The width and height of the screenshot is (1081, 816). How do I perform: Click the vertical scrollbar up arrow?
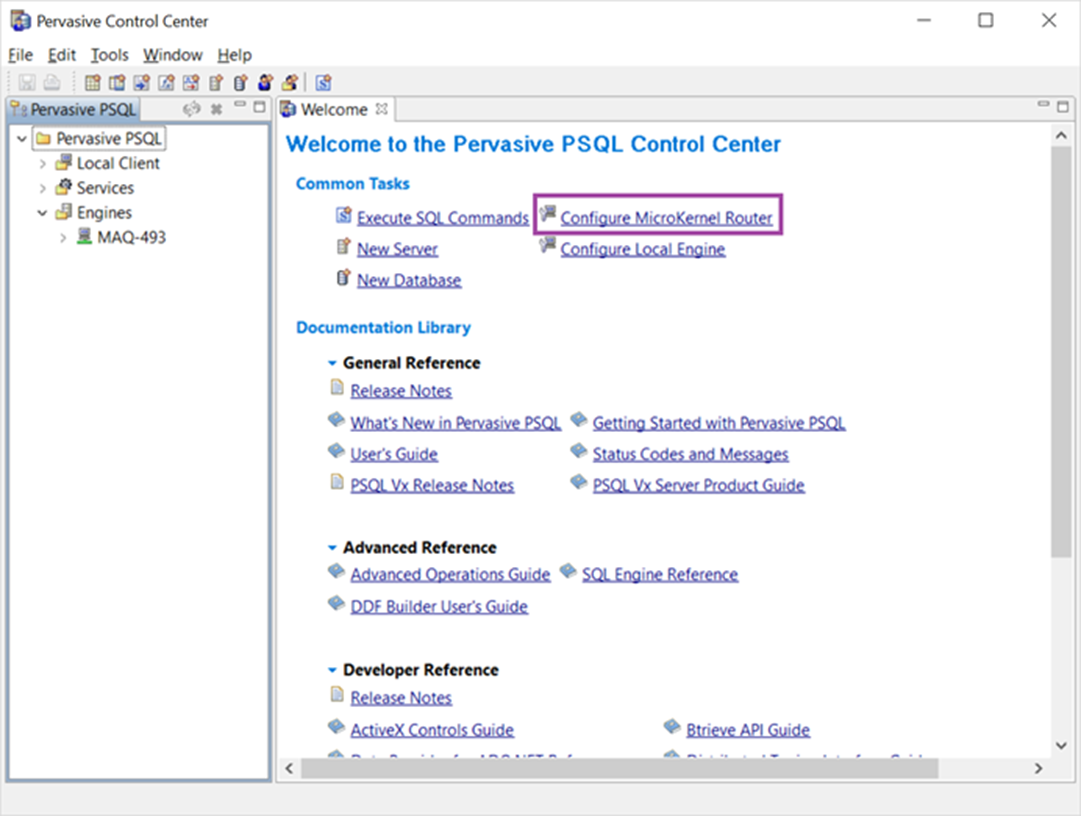click(x=1062, y=136)
